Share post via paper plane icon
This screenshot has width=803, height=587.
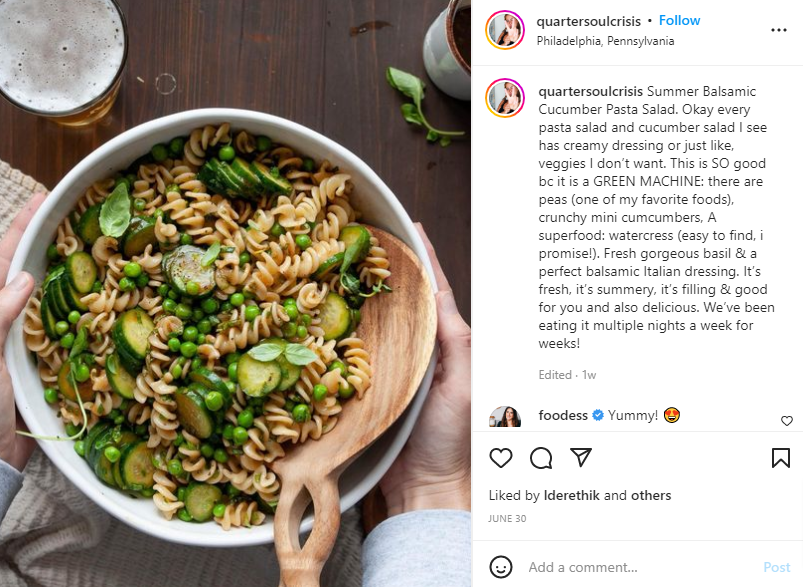581,457
